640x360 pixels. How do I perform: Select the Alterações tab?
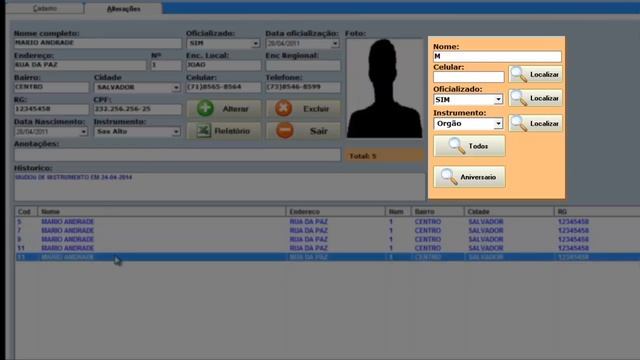123,8
